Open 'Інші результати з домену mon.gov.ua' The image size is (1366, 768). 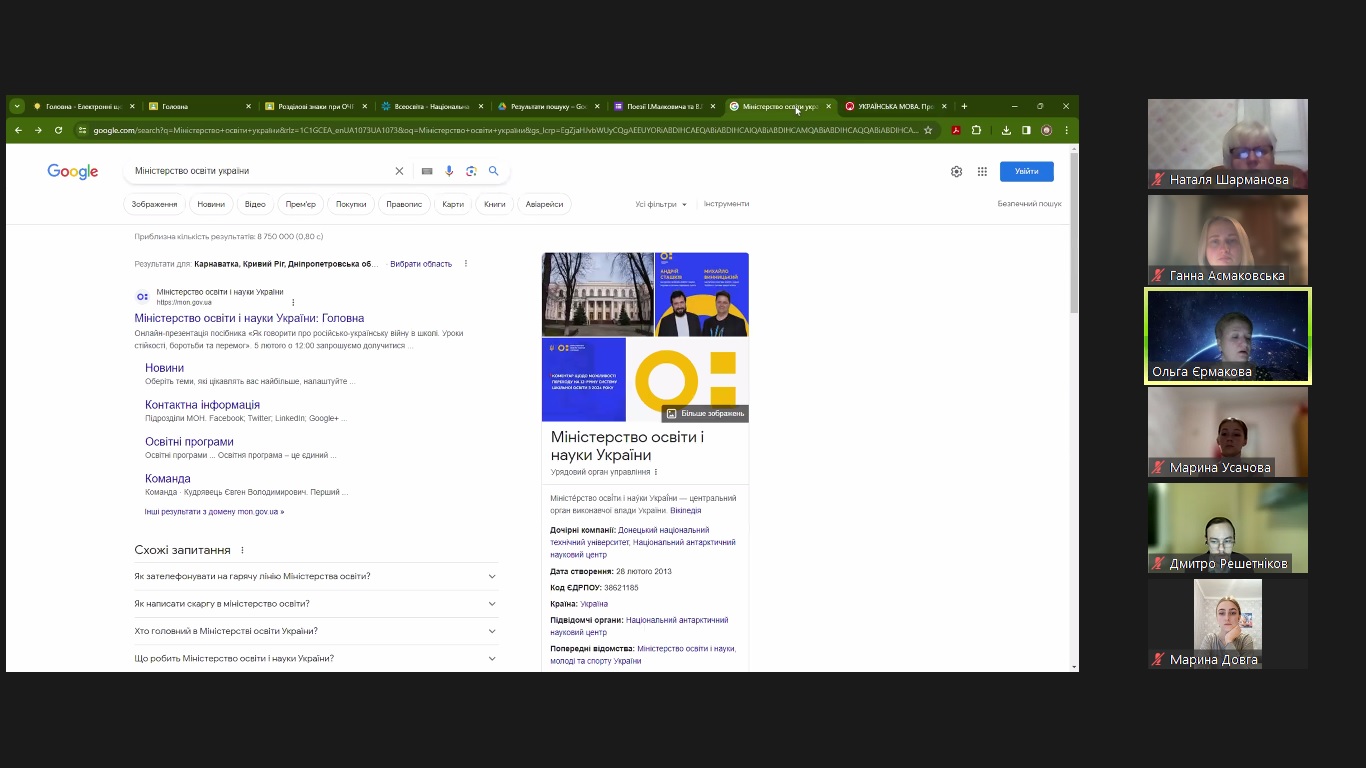214,512
